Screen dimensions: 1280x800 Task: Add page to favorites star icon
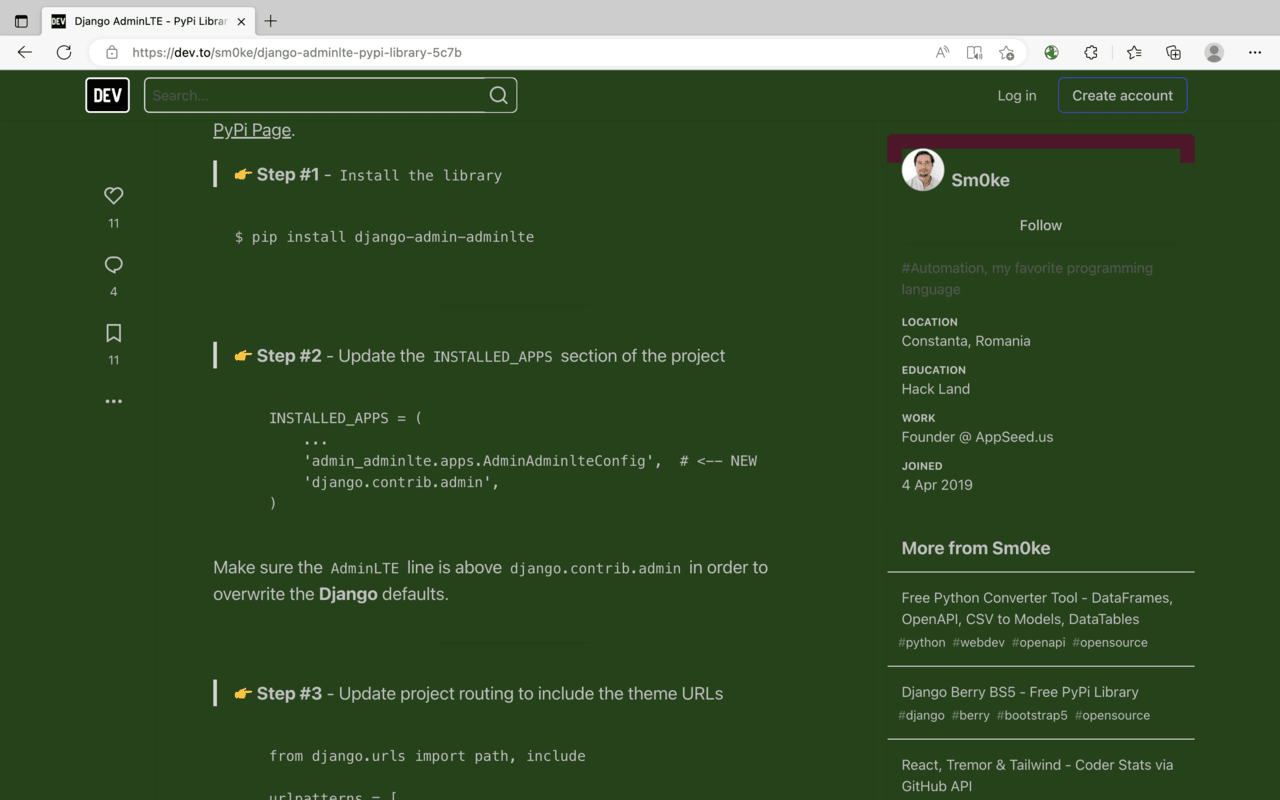pyautogui.click(x=1006, y=52)
